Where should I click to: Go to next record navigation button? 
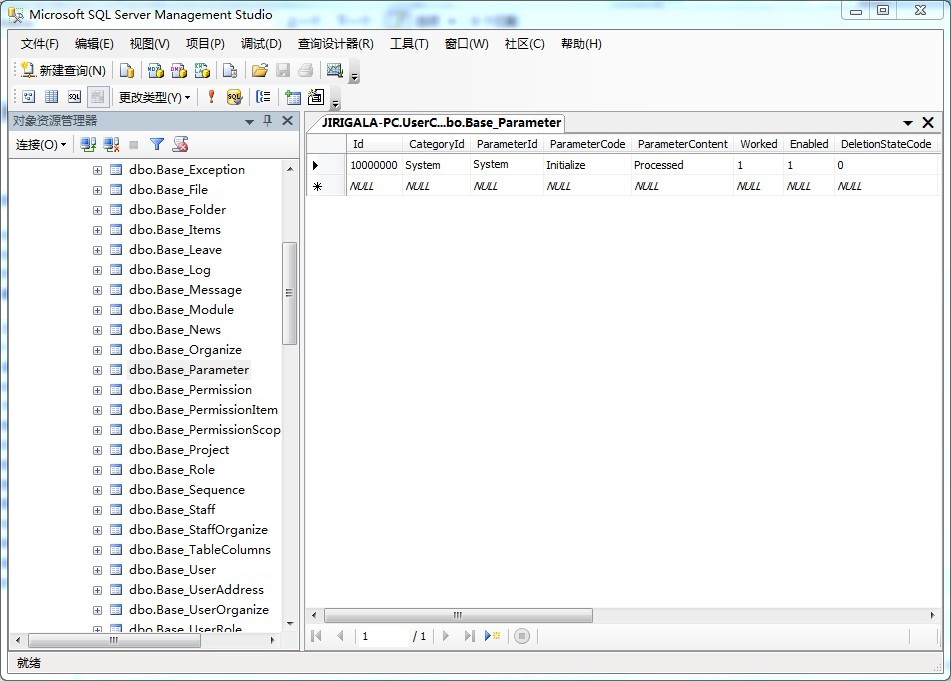446,636
